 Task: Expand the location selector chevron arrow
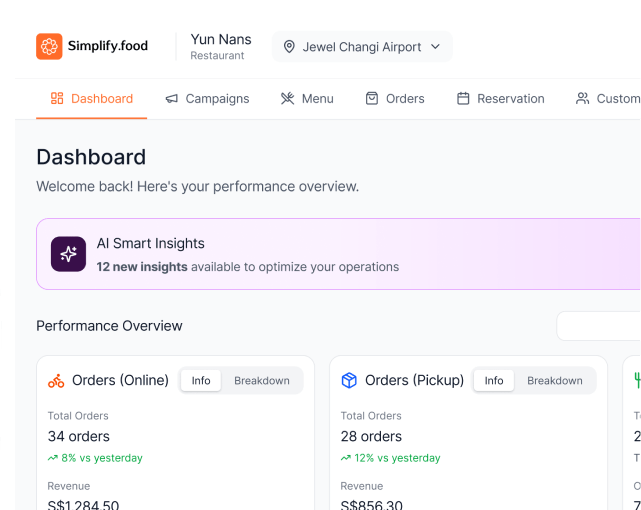point(435,47)
